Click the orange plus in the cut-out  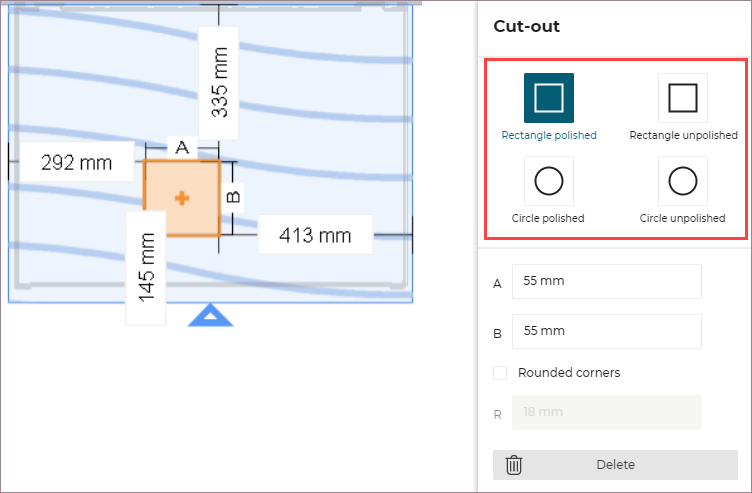click(x=182, y=199)
